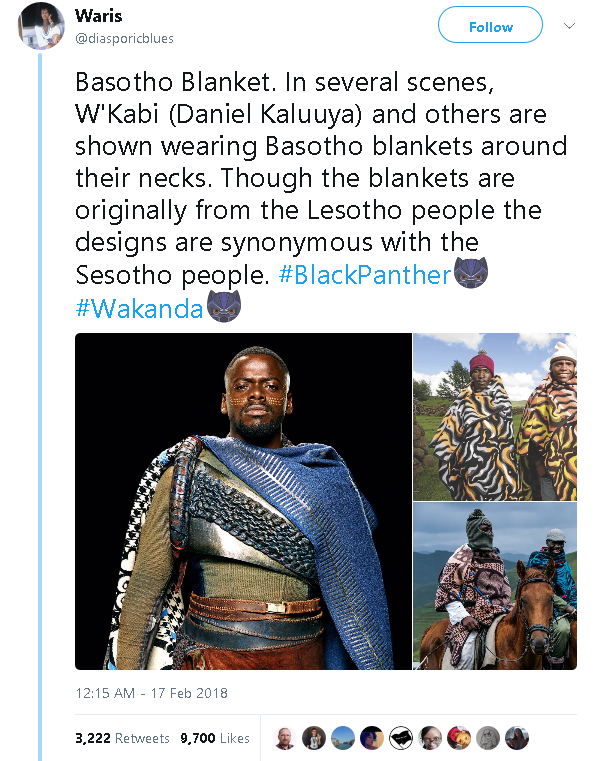Image resolution: width=600 pixels, height=761 pixels.
Task: View the 3,222 Retweets list
Action: (122, 739)
